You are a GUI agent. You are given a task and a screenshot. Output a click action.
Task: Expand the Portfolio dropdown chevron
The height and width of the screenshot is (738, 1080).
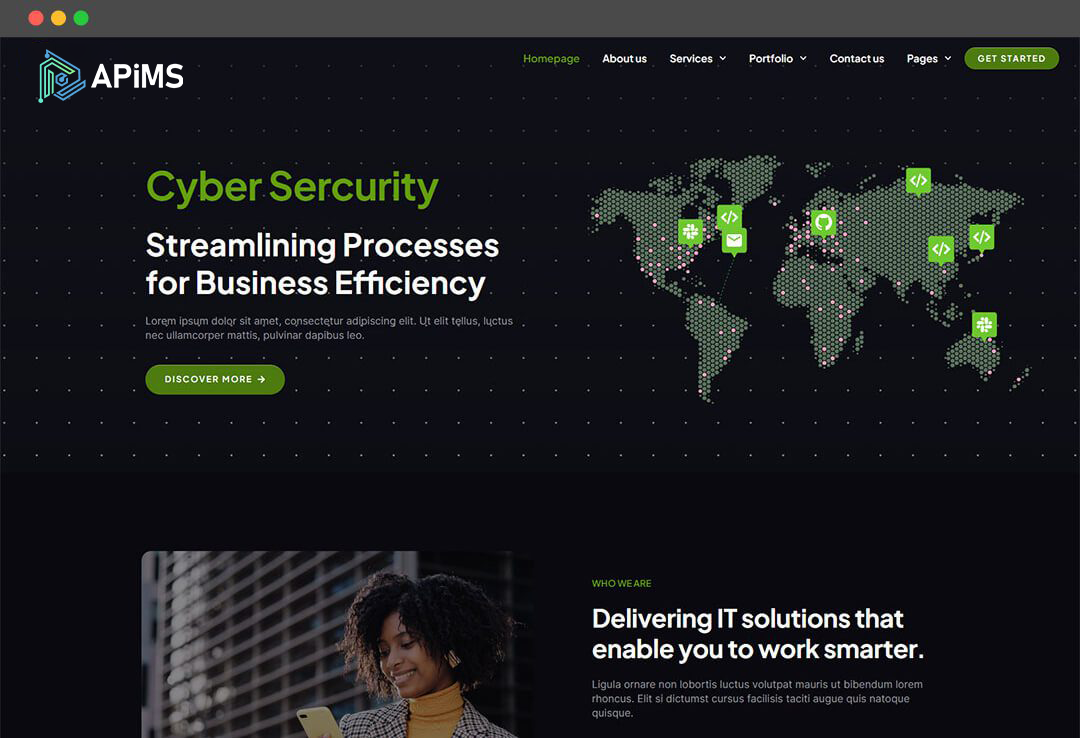click(803, 59)
